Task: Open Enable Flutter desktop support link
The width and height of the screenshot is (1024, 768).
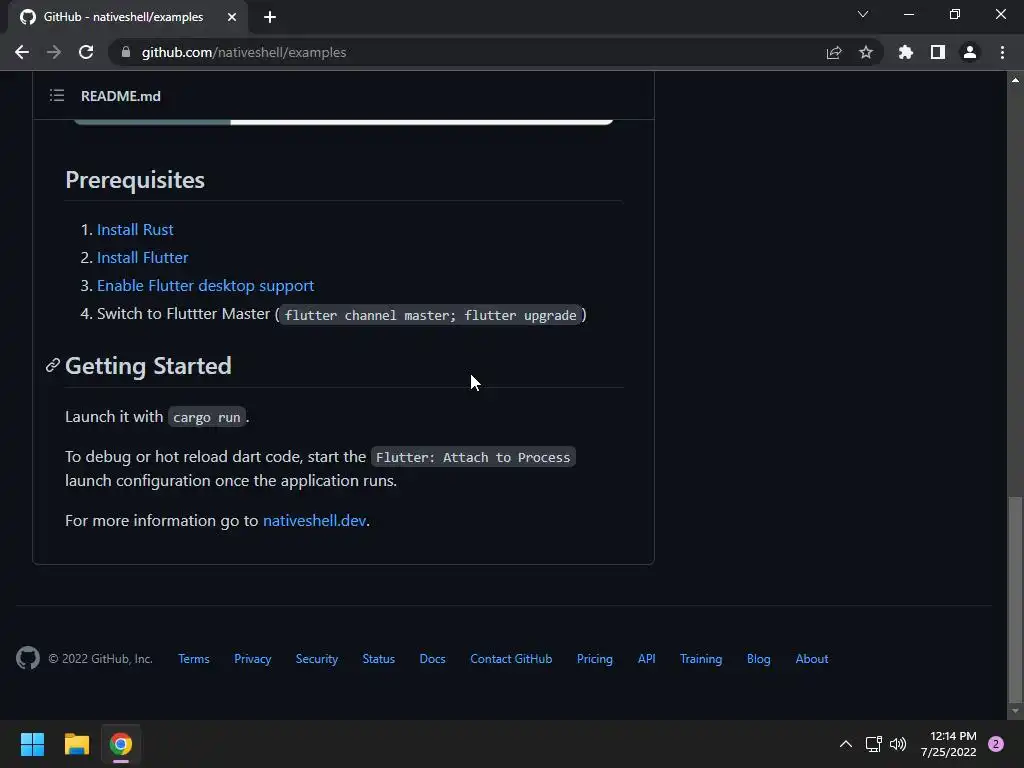Action: click(206, 285)
